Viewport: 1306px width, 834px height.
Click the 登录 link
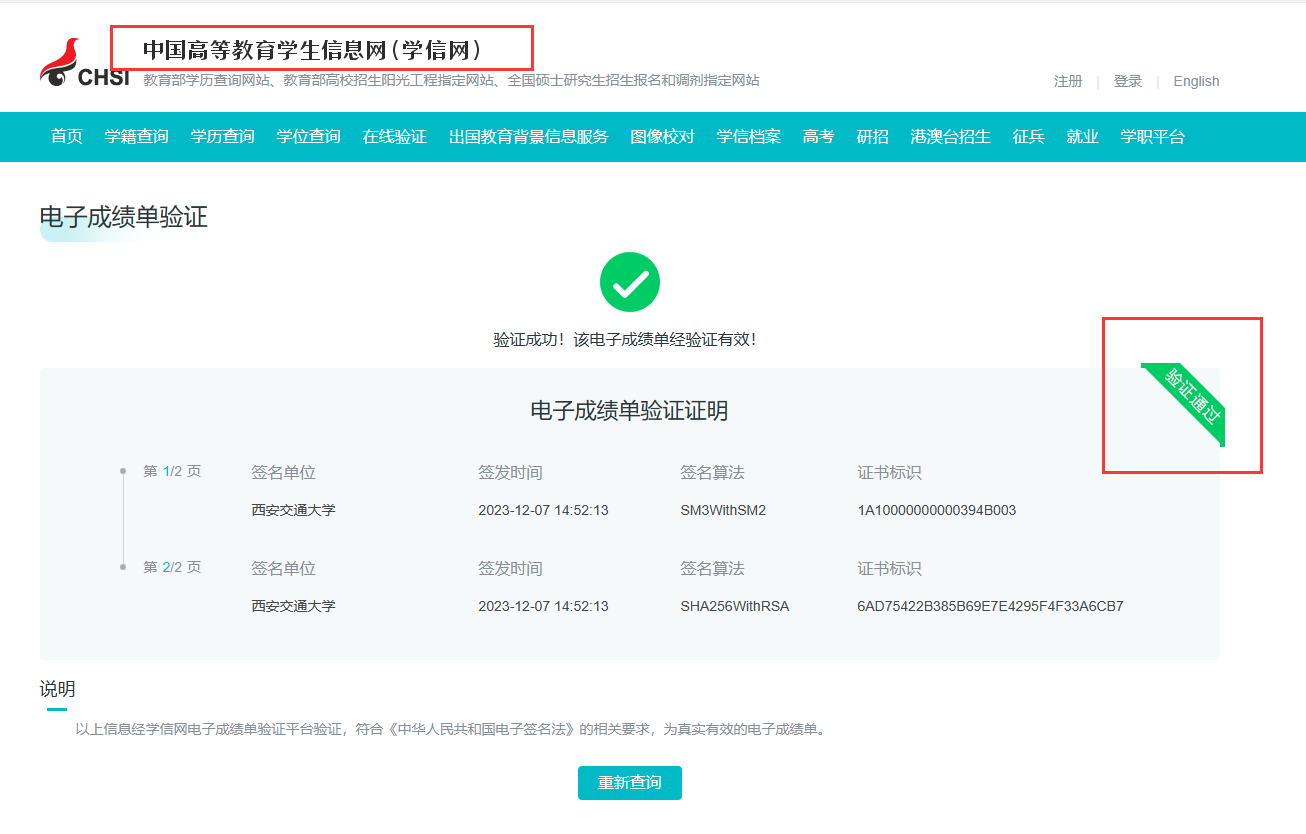[x=1128, y=82]
